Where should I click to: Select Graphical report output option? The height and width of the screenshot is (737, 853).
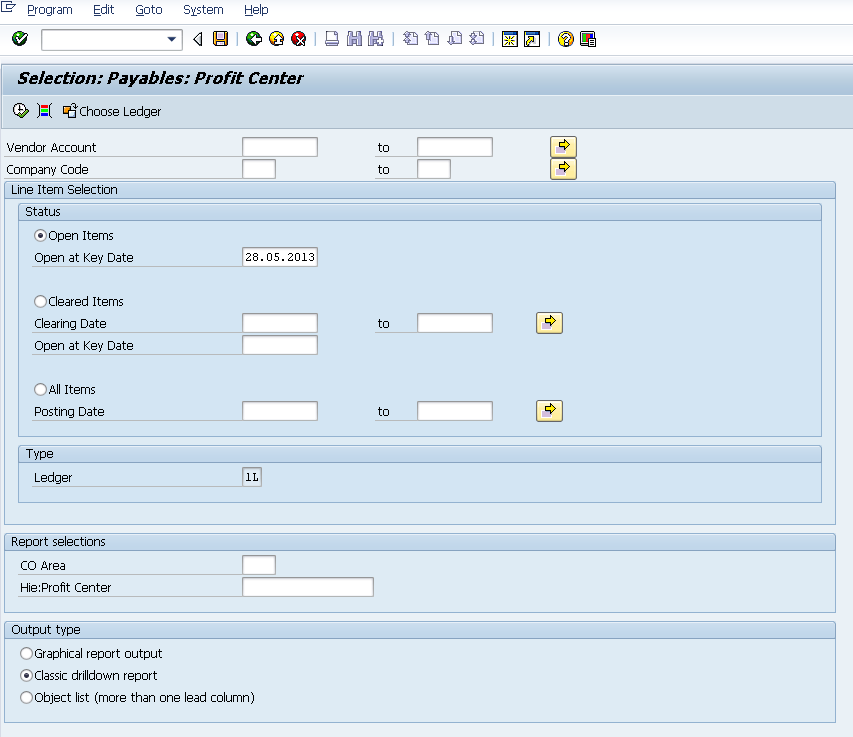(26, 653)
